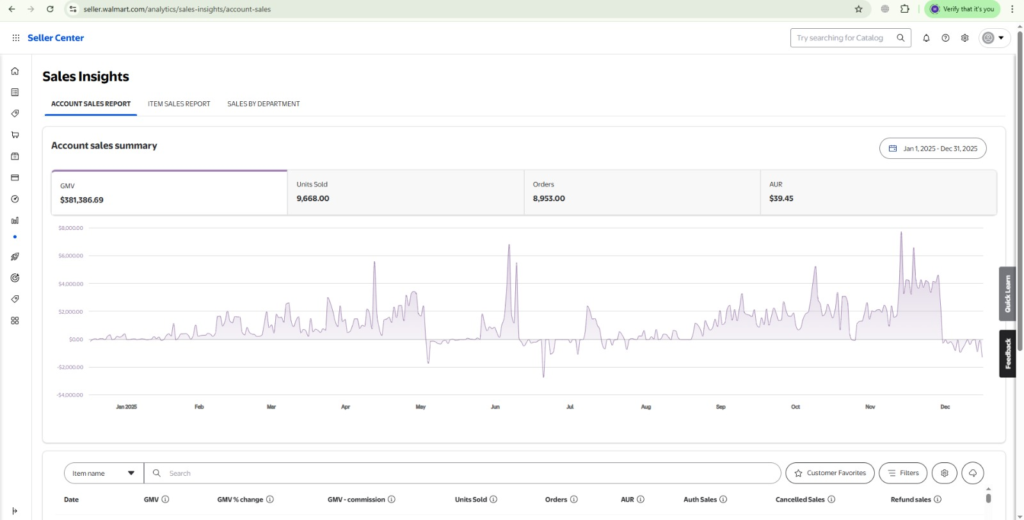The image size is (1024, 520).
Task: Click the info icon next to GMV % change
Action: [270, 499]
